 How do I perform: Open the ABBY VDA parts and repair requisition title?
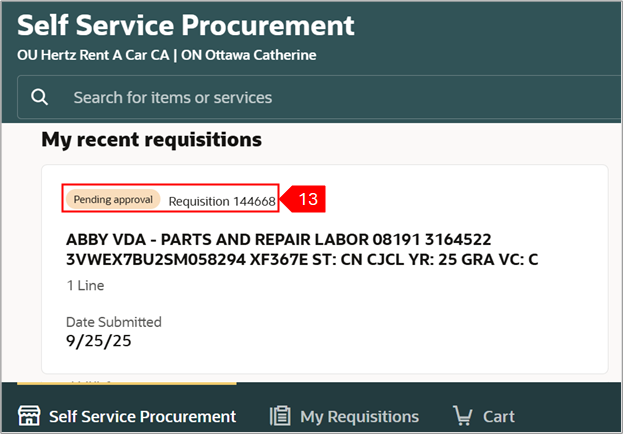pyautogui.click(x=279, y=240)
